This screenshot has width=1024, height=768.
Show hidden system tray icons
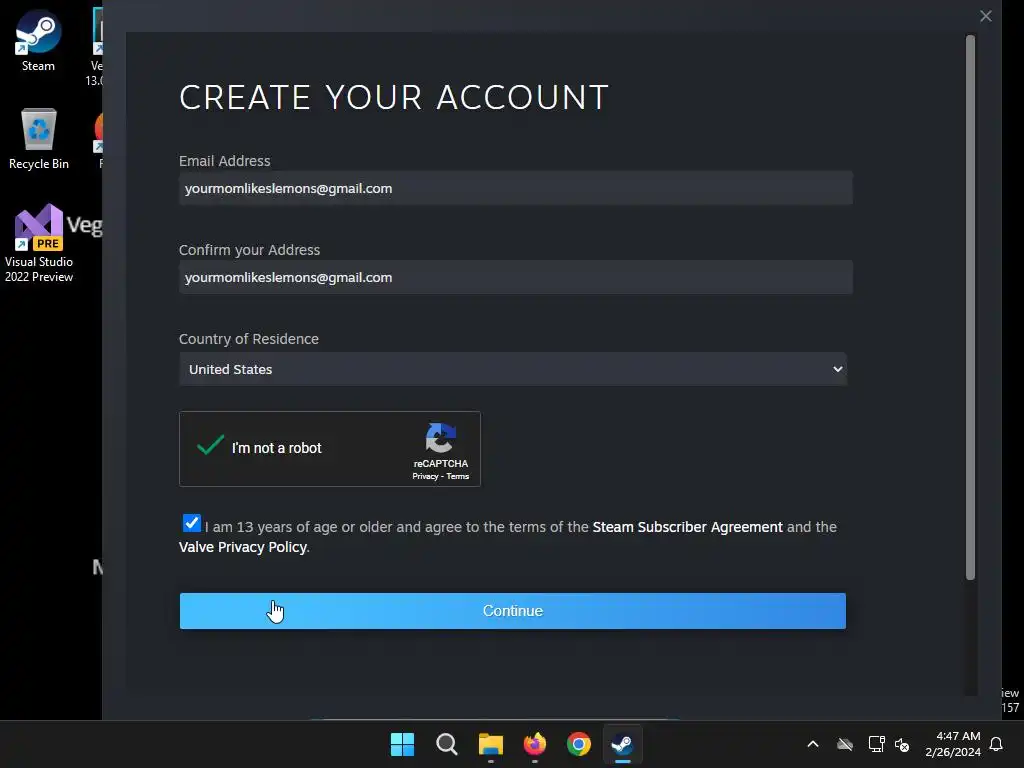pyautogui.click(x=813, y=744)
